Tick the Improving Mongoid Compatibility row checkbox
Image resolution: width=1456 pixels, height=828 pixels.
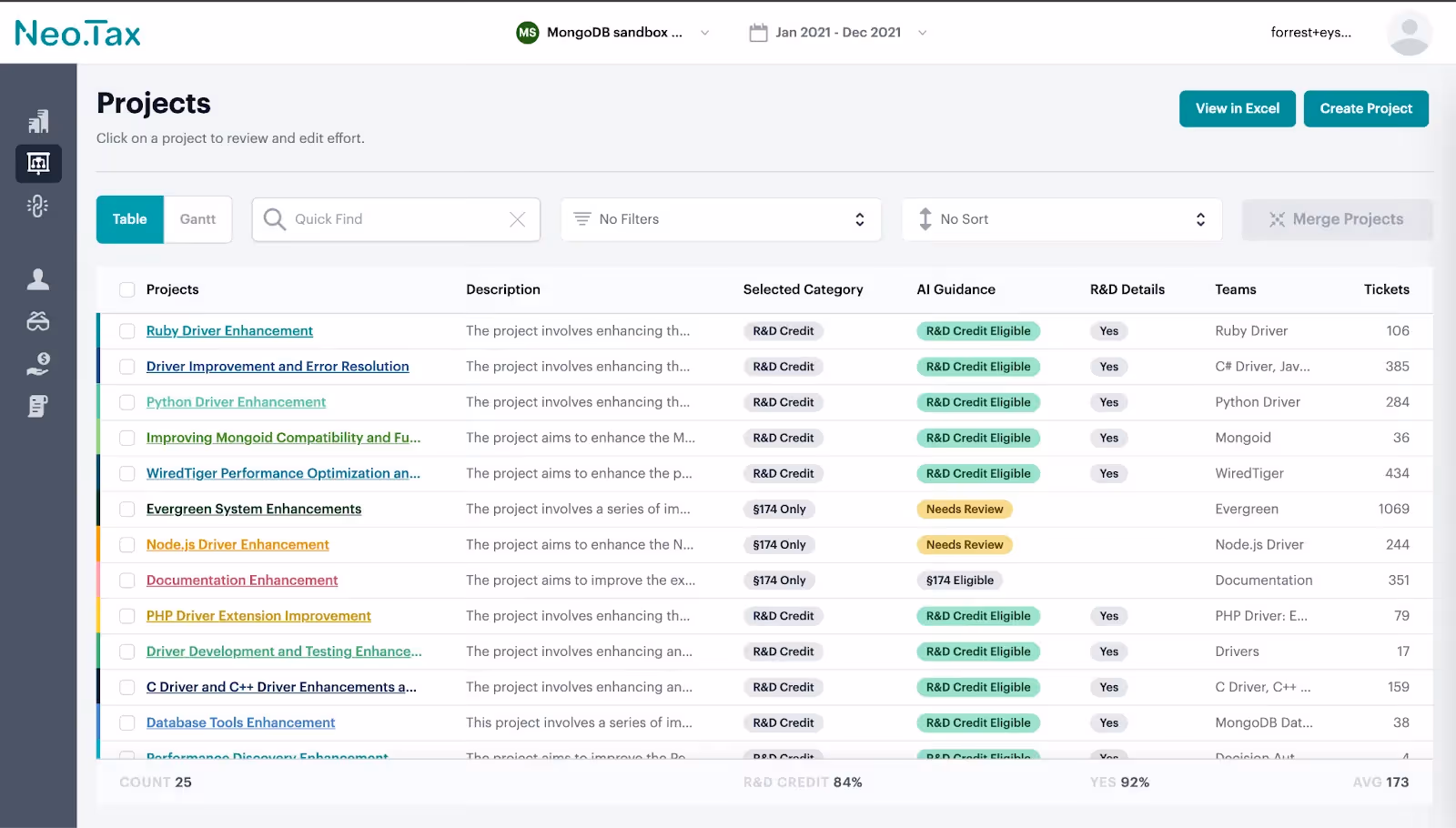127,438
